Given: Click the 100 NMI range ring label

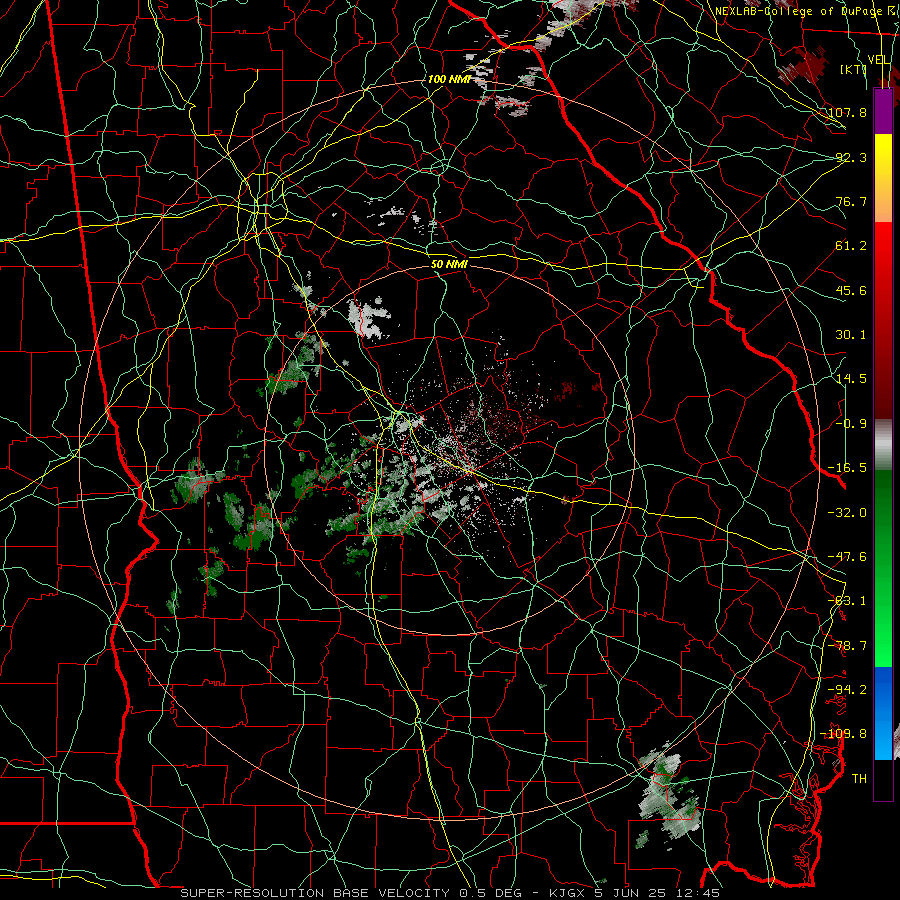Looking at the screenshot, I should click(x=449, y=79).
